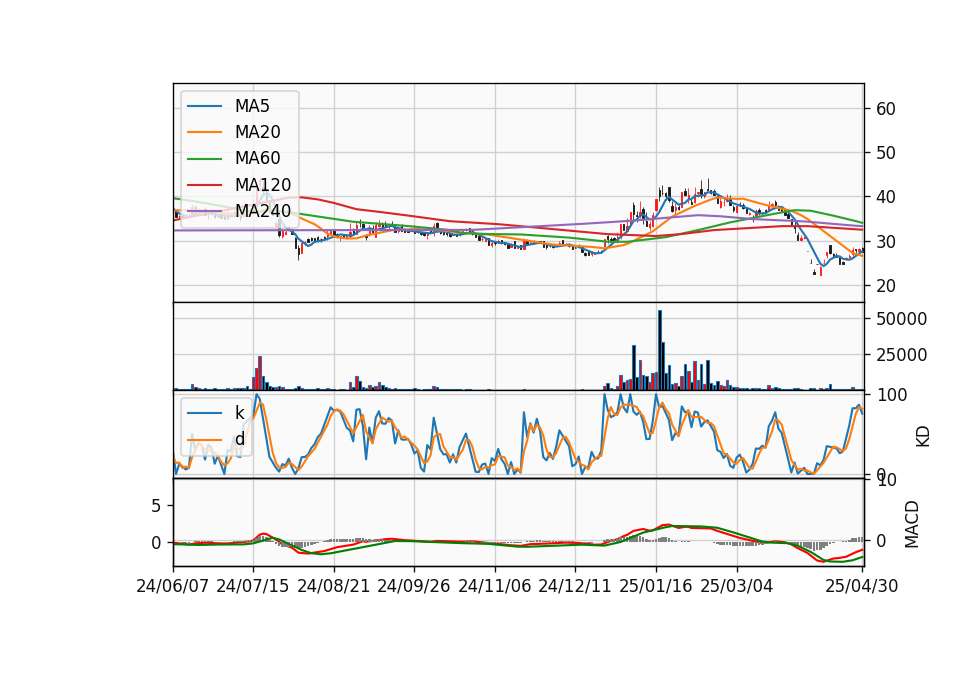
Task: Click the 24/07/15 date label
Action: tap(252, 586)
